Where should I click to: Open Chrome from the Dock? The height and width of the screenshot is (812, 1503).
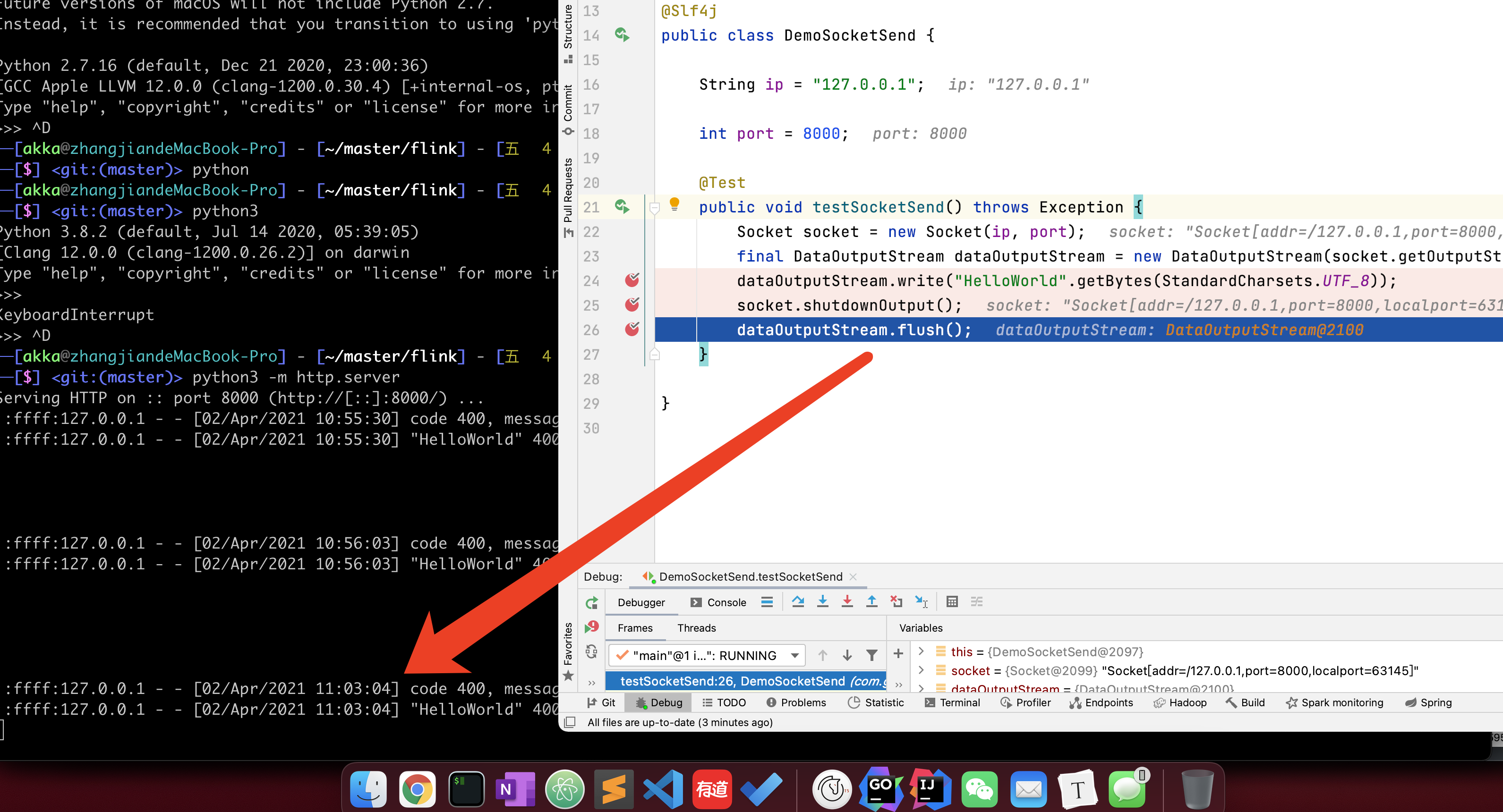pos(417,789)
